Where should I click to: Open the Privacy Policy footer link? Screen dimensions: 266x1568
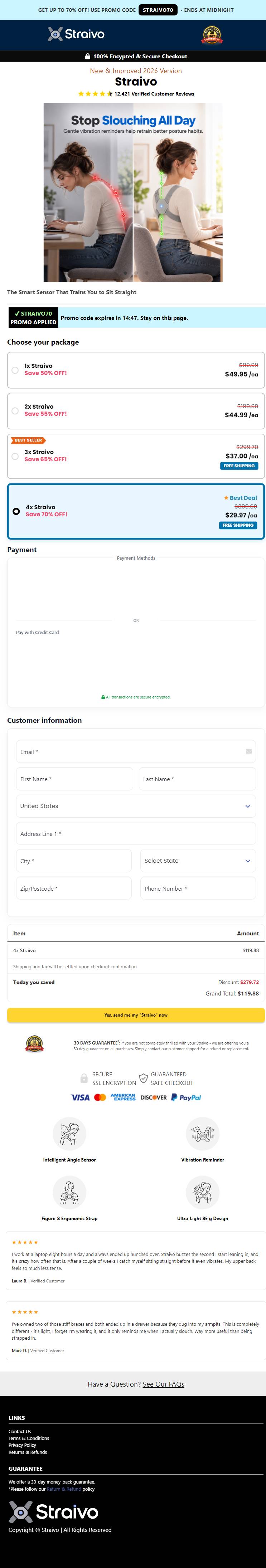(22, 1445)
